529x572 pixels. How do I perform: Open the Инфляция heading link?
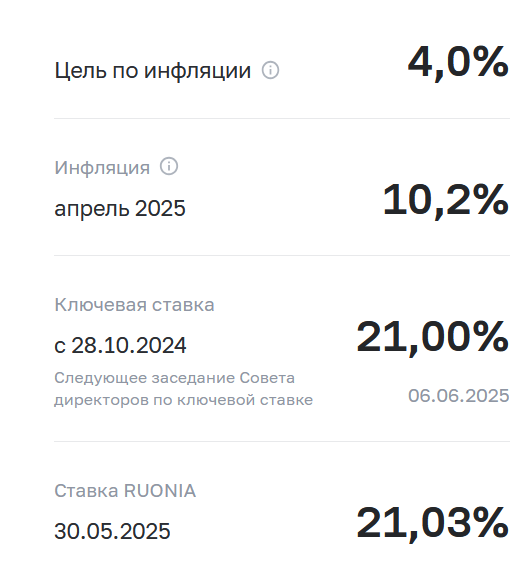[102, 167]
